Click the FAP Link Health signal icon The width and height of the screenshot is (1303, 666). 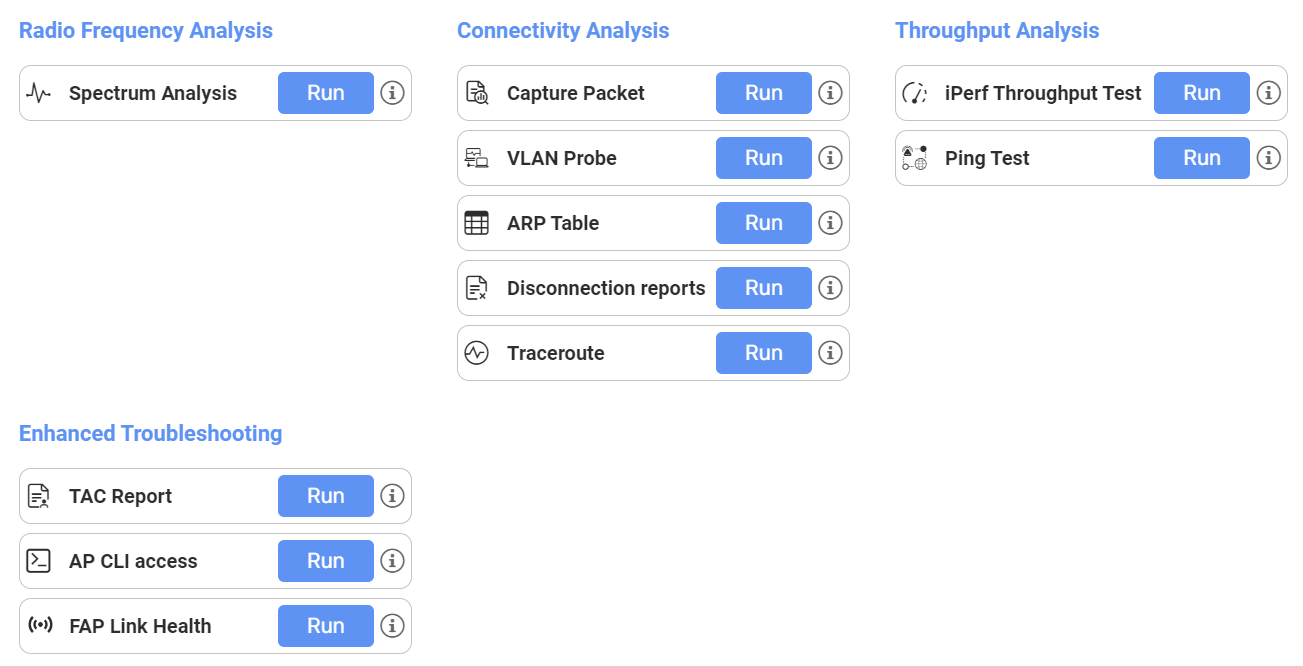[40, 625]
